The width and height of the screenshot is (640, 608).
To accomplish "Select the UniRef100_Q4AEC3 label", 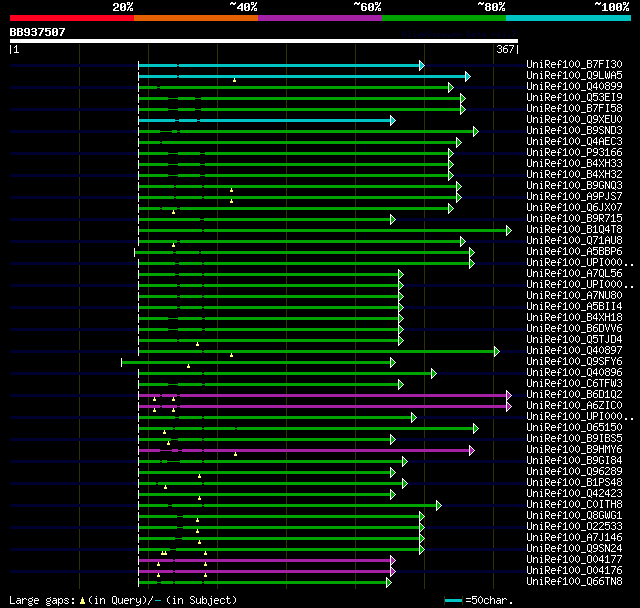I will point(574,142).
